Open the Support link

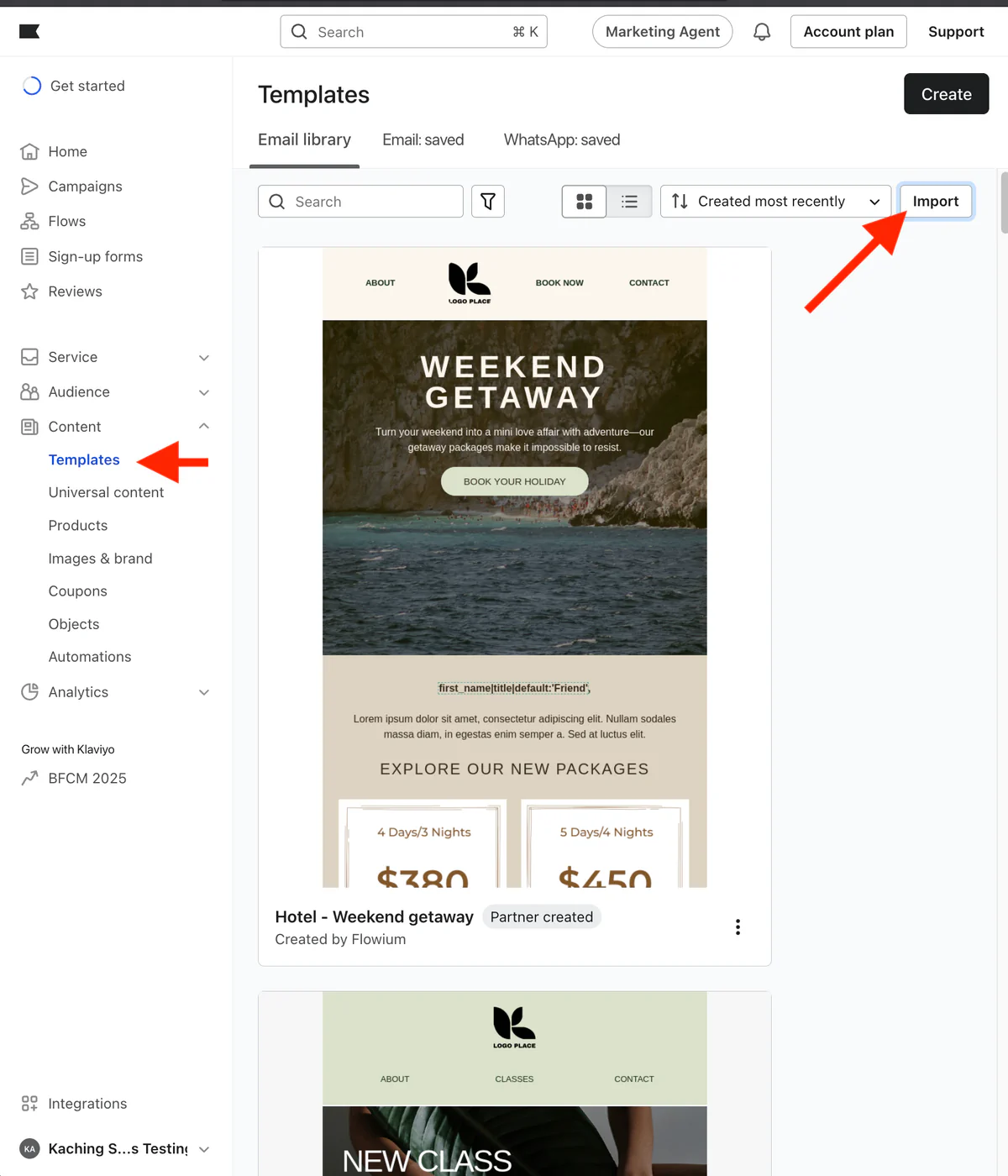tap(956, 32)
